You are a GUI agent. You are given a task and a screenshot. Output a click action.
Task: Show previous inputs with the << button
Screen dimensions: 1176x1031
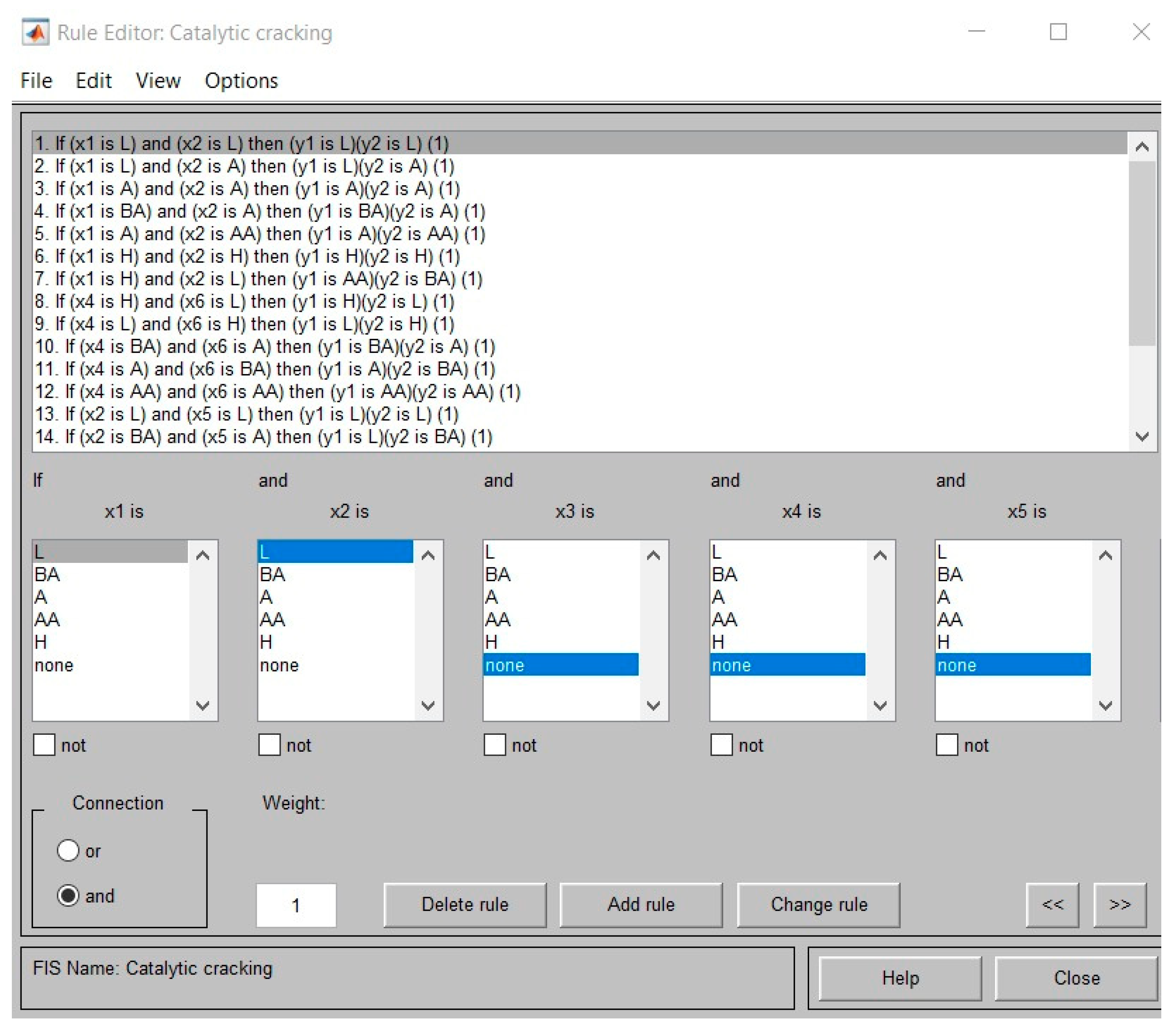pos(1052,904)
